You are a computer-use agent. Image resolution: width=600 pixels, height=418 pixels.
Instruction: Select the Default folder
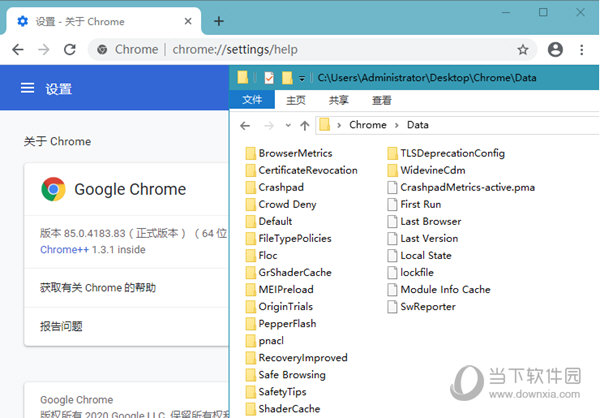point(269,221)
